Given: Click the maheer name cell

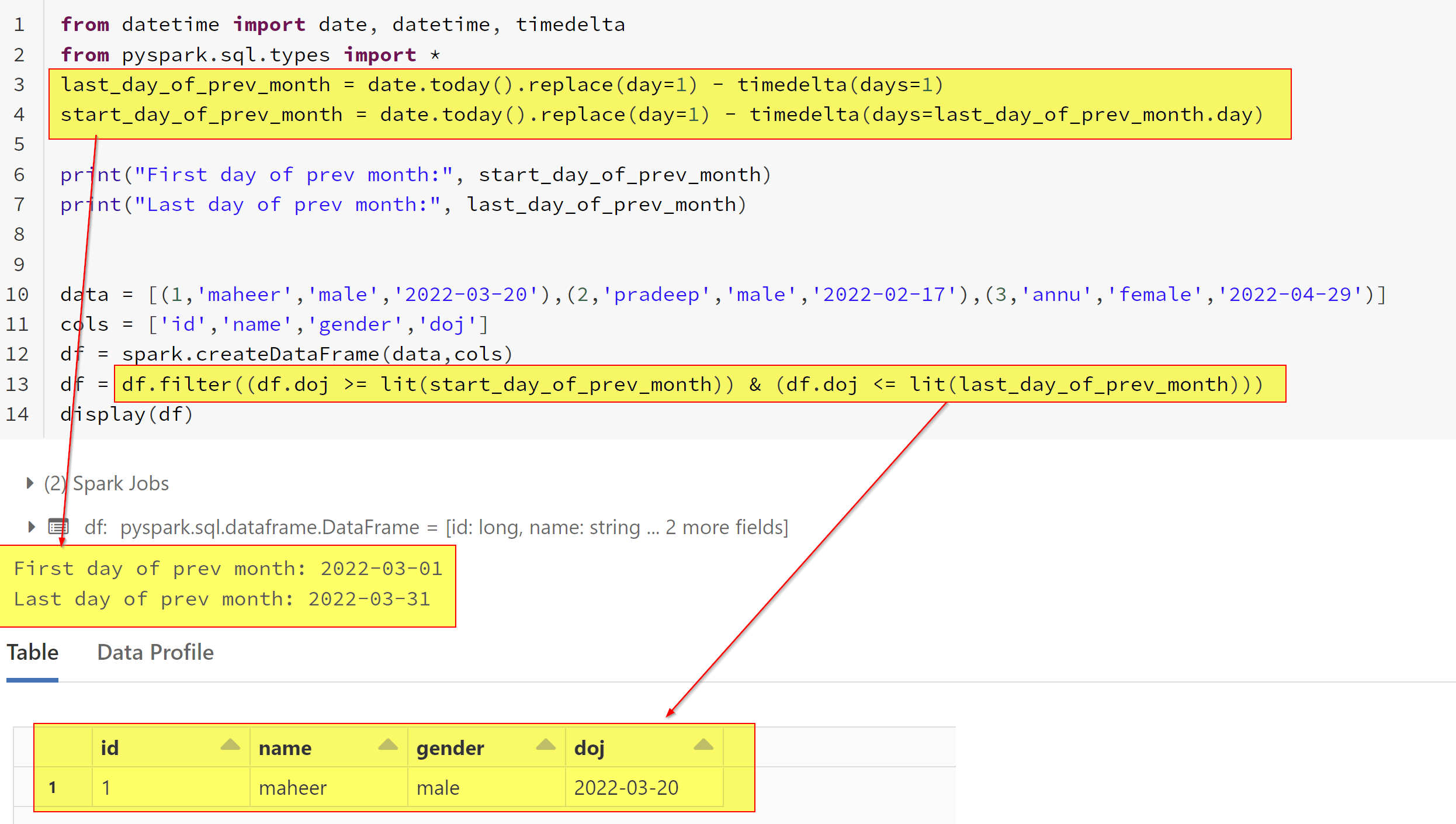Looking at the screenshot, I should point(293,788).
